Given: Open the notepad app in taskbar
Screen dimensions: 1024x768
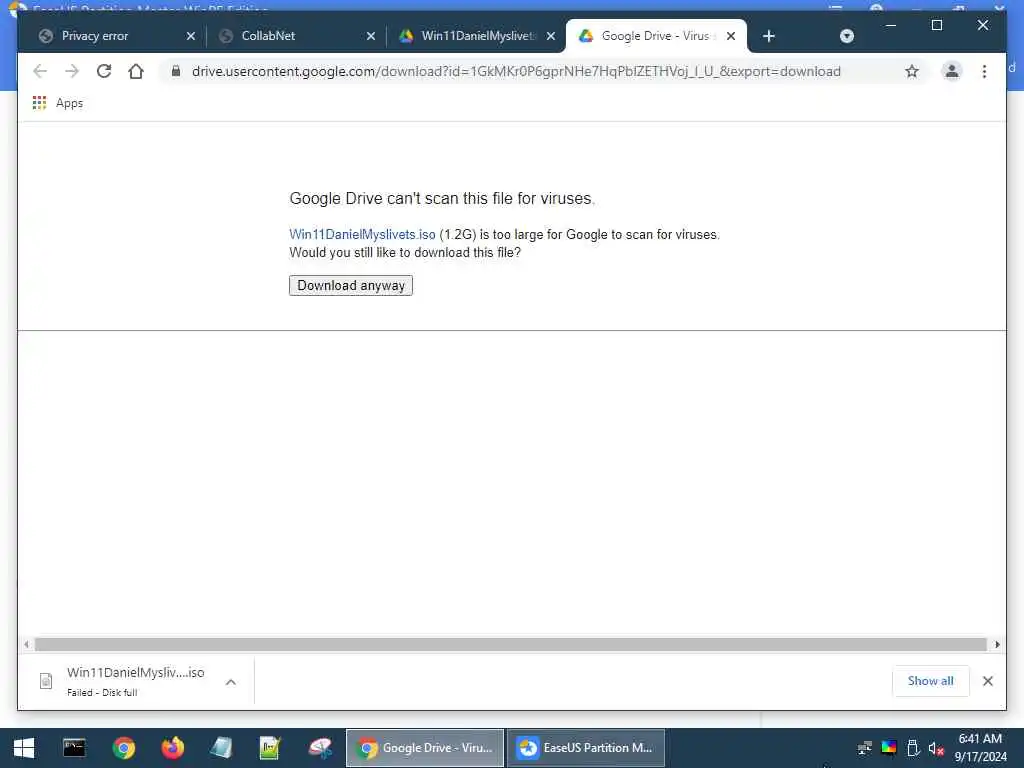Looking at the screenshot, I should coord(221,748).
